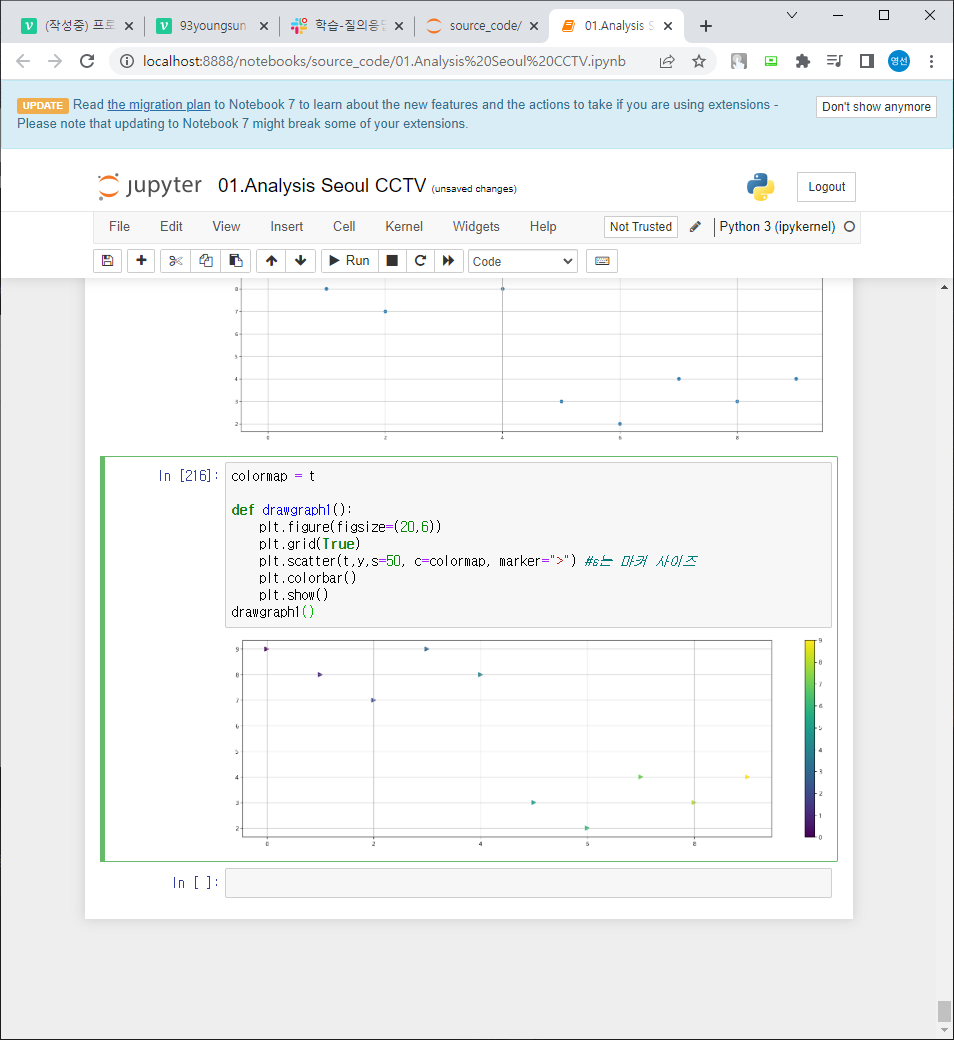Open the Extensions puzzle icon
This screenshot has width=954, height=1040.
pyautogui.click(x=803, y=62)
